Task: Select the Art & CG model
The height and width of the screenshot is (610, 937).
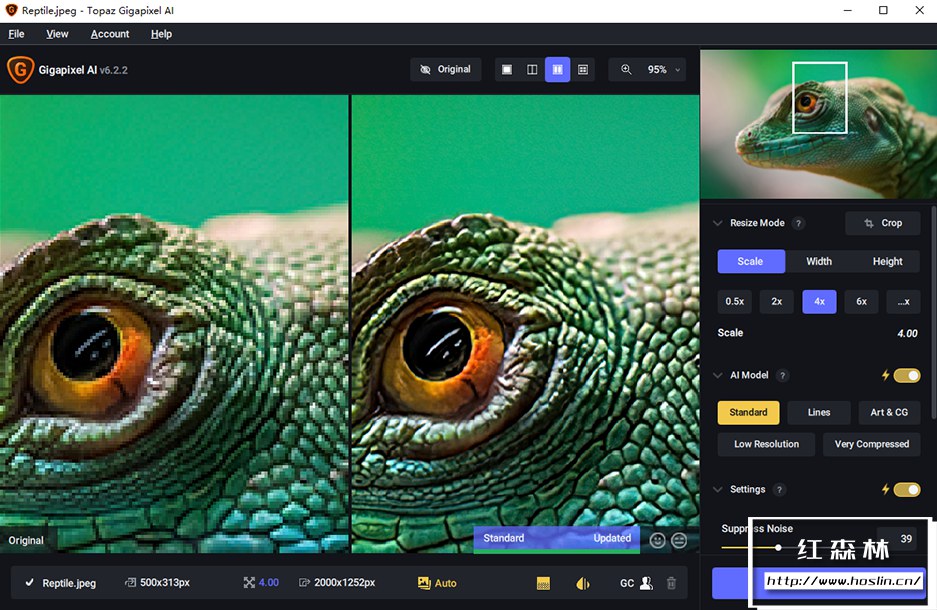Action: (889, 412)
